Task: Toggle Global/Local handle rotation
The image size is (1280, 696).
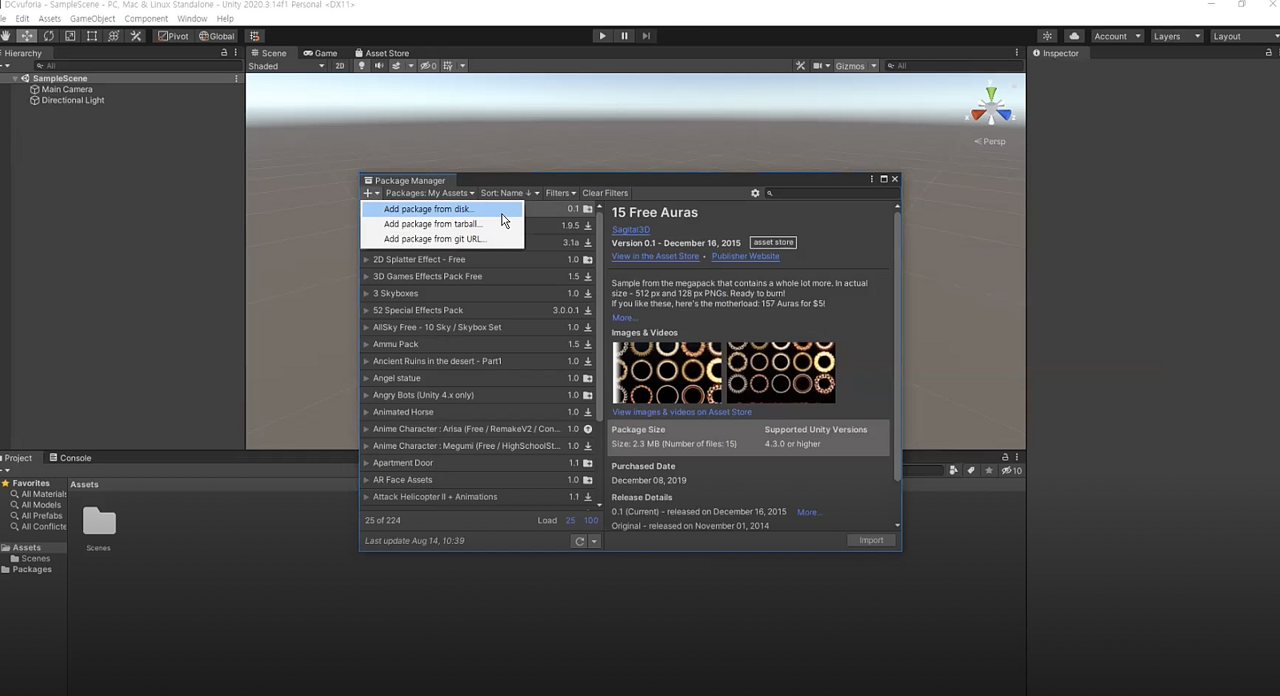Action: point(217,36)
